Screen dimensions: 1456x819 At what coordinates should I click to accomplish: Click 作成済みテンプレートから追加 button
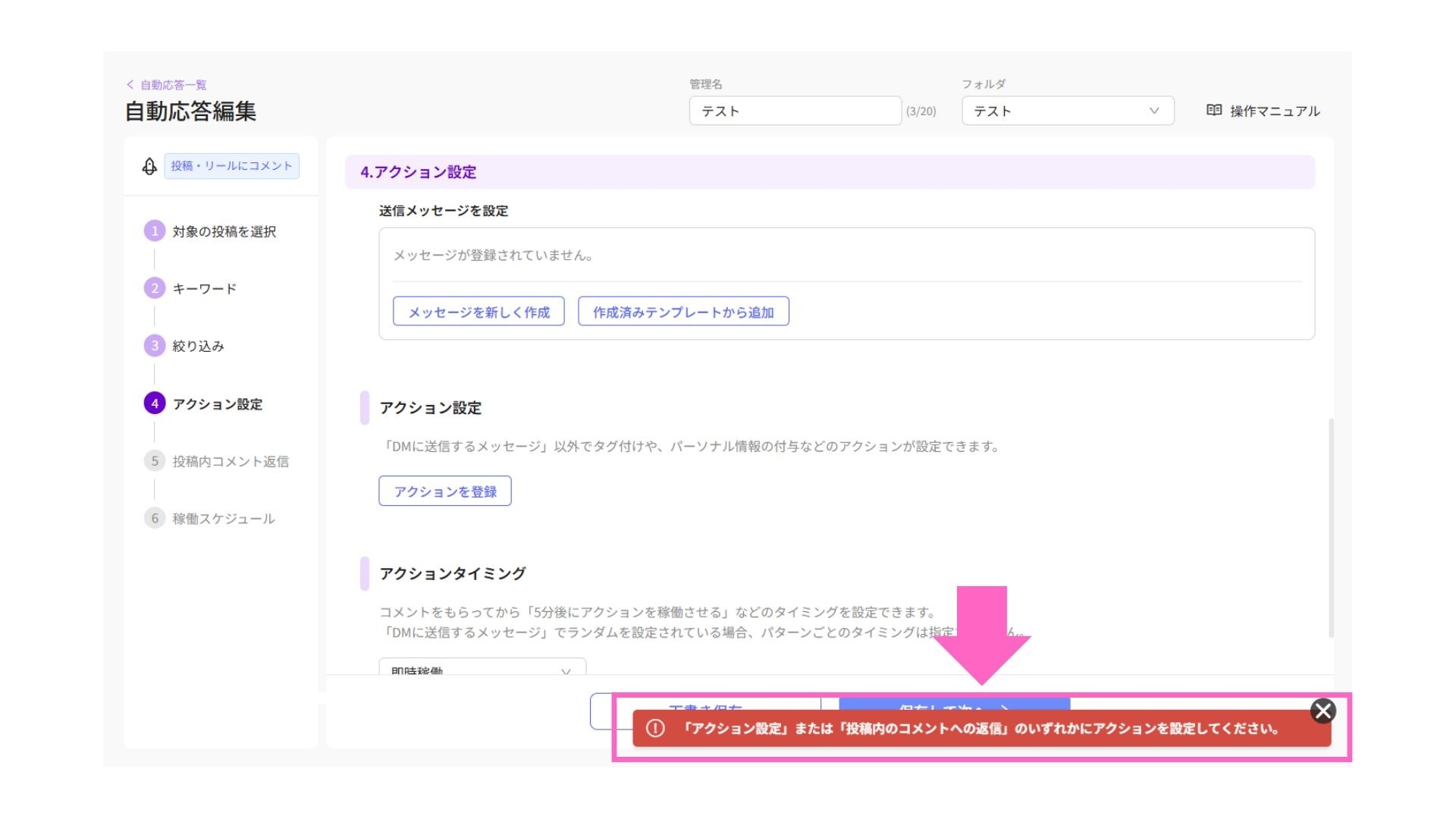point(682,312)
